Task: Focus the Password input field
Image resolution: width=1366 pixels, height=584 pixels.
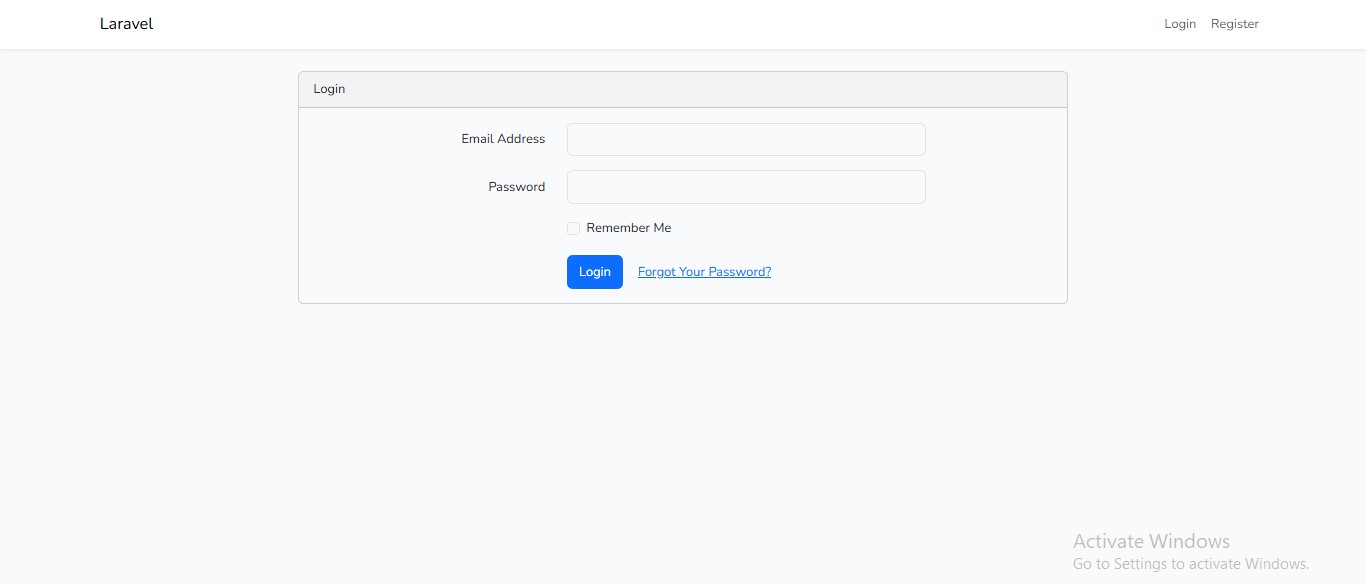Action: point(746,187)
